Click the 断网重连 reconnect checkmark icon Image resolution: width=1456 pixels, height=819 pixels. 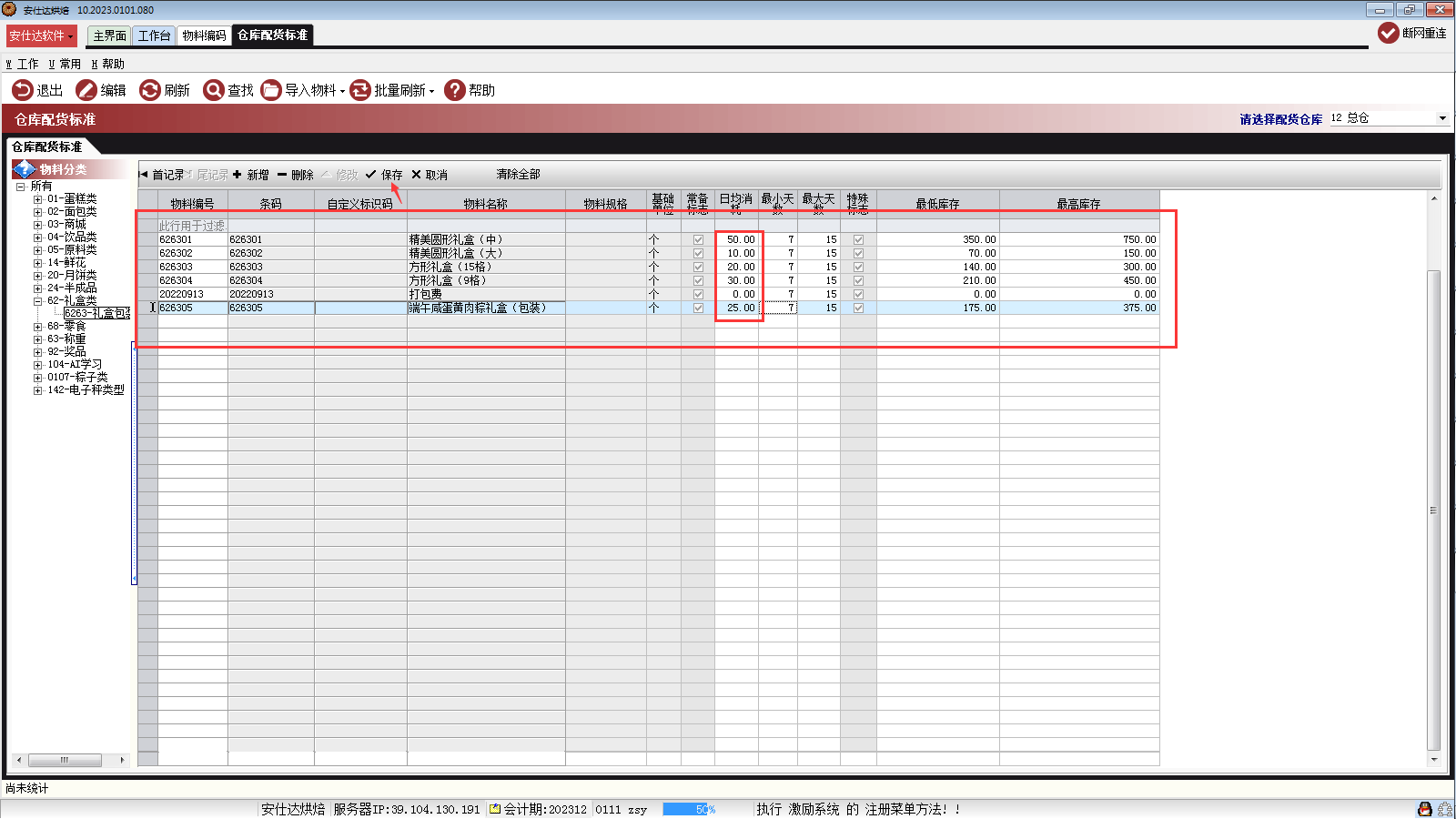1389,33
